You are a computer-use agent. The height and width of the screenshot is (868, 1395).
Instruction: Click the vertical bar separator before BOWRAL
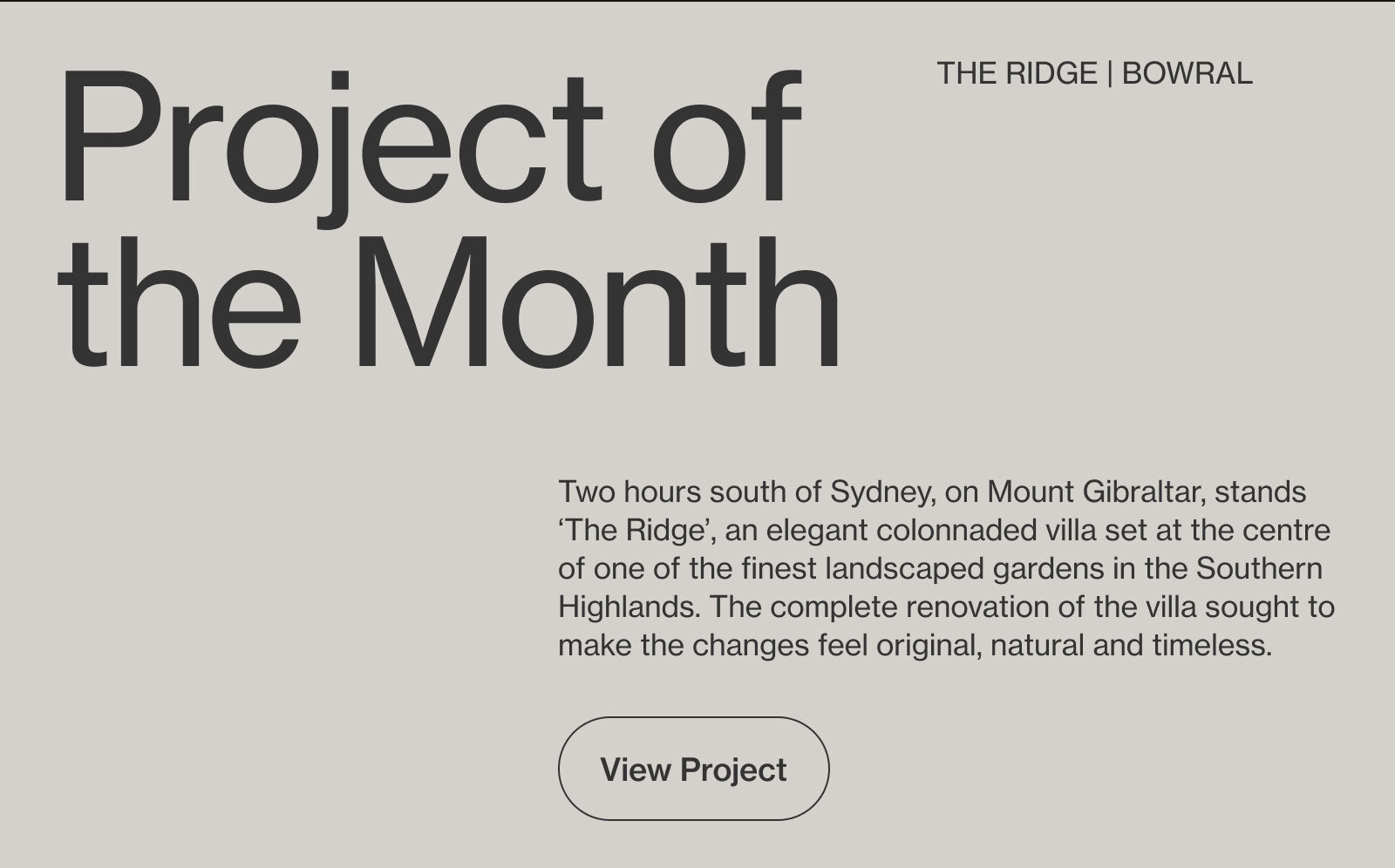[x=1109, y=73]
